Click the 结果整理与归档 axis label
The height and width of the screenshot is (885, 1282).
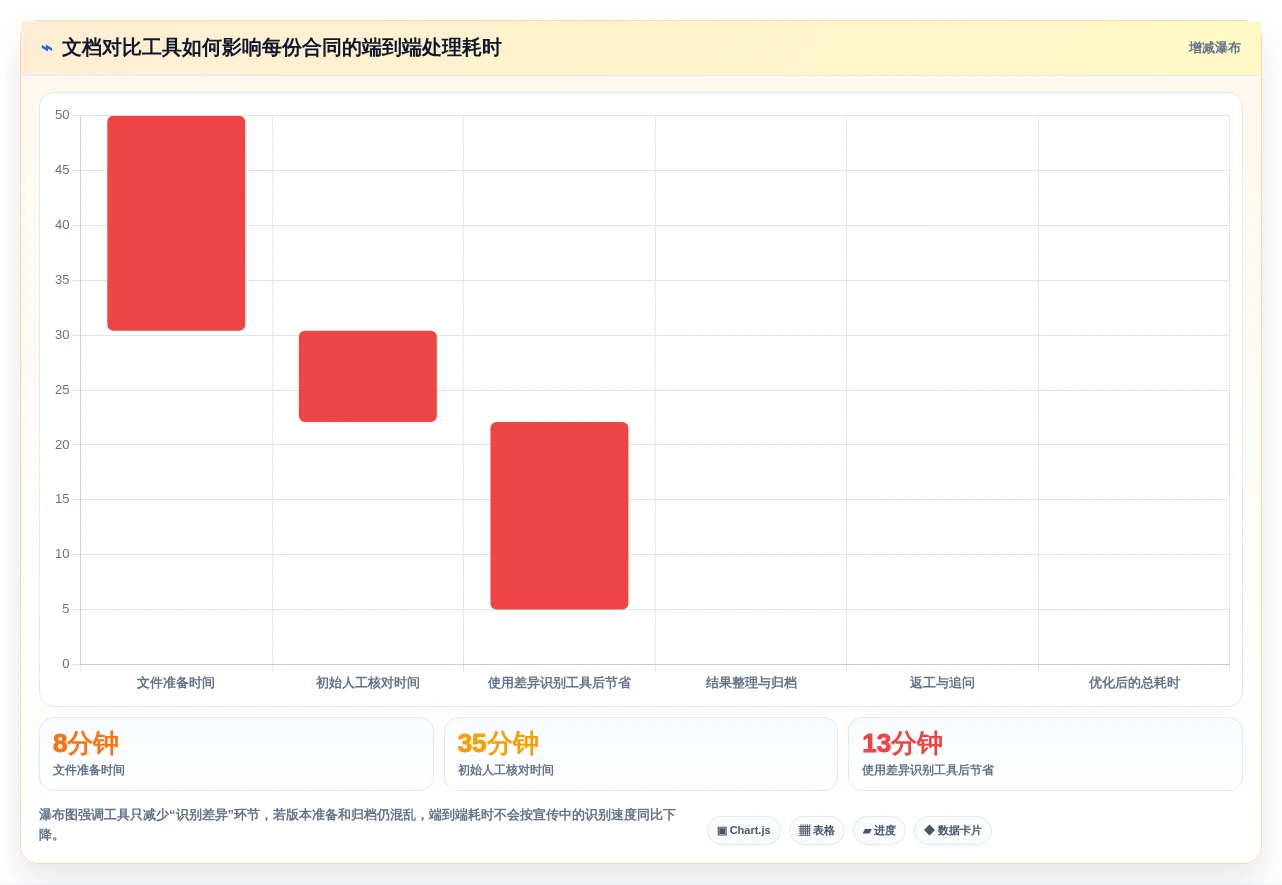pyautogui.click(x=751, y=683)
